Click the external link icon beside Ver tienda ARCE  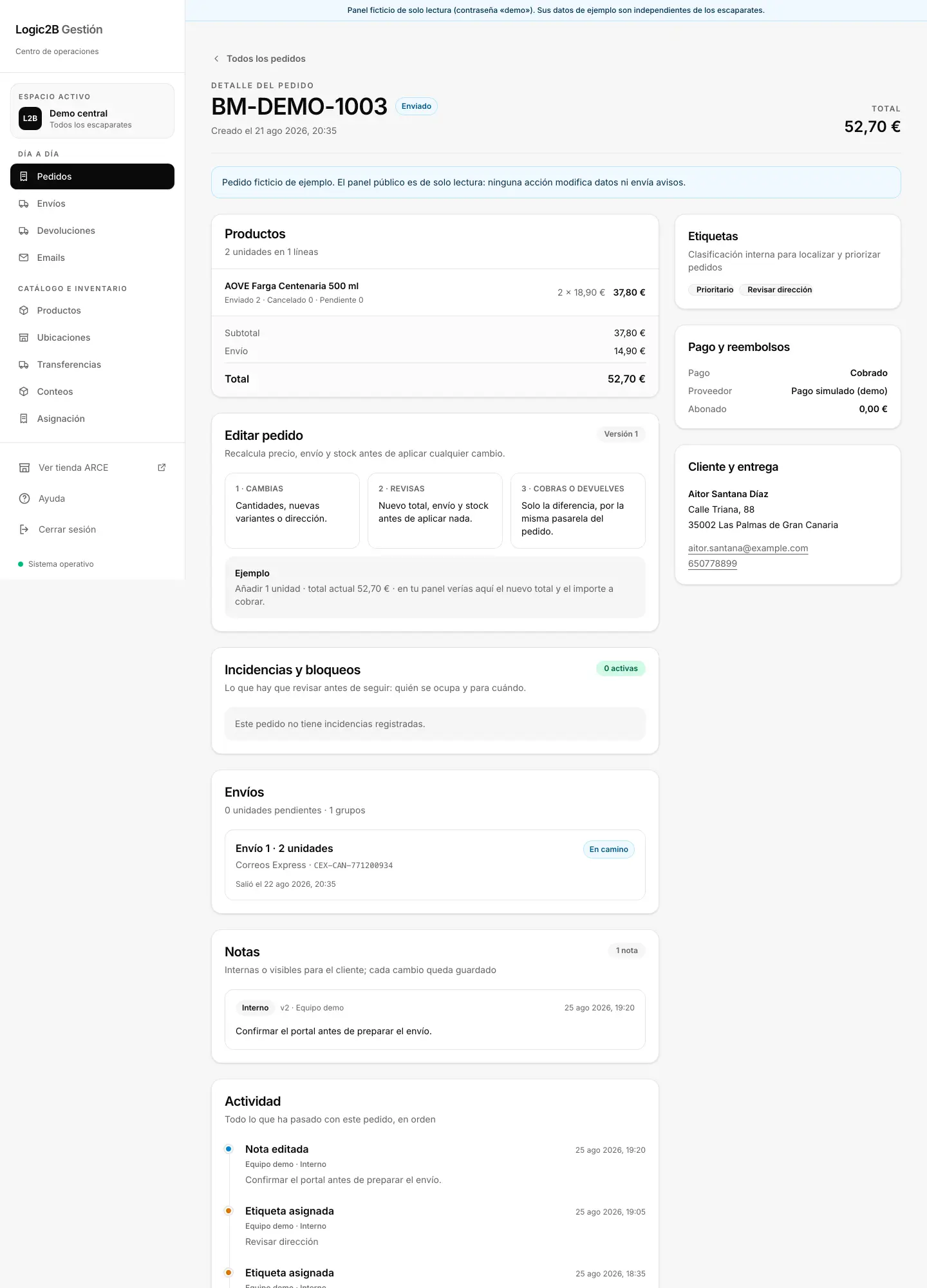coord(162,468)
